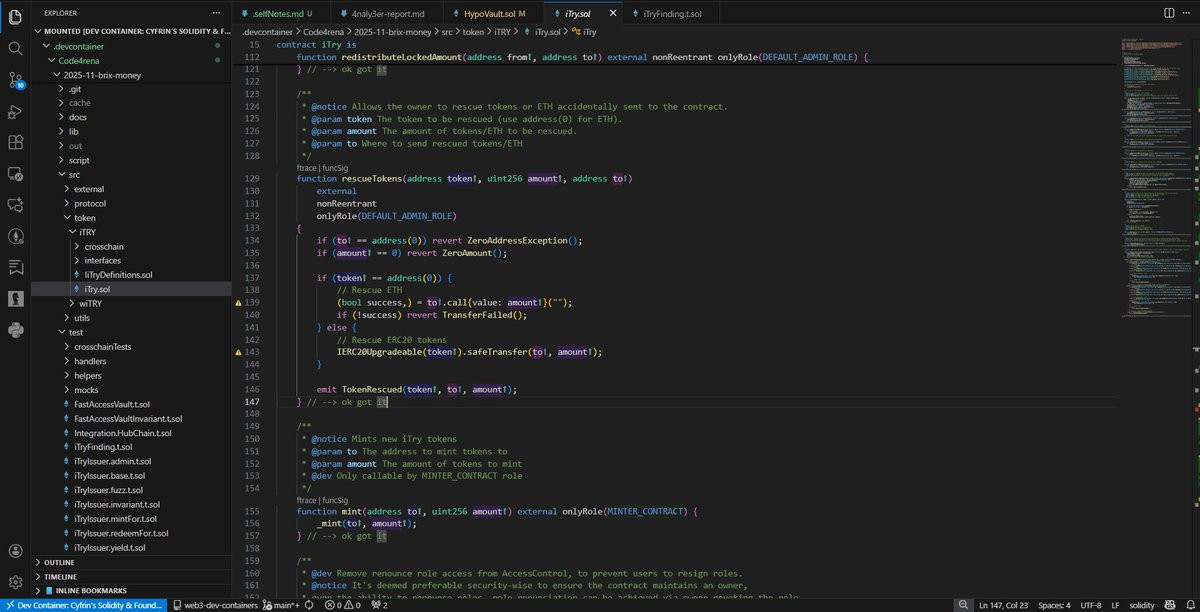Click iTRY folder in breadcrumb path
Image resolution: width=1200 pixels, height=612 pixels.
pos(501,32)
